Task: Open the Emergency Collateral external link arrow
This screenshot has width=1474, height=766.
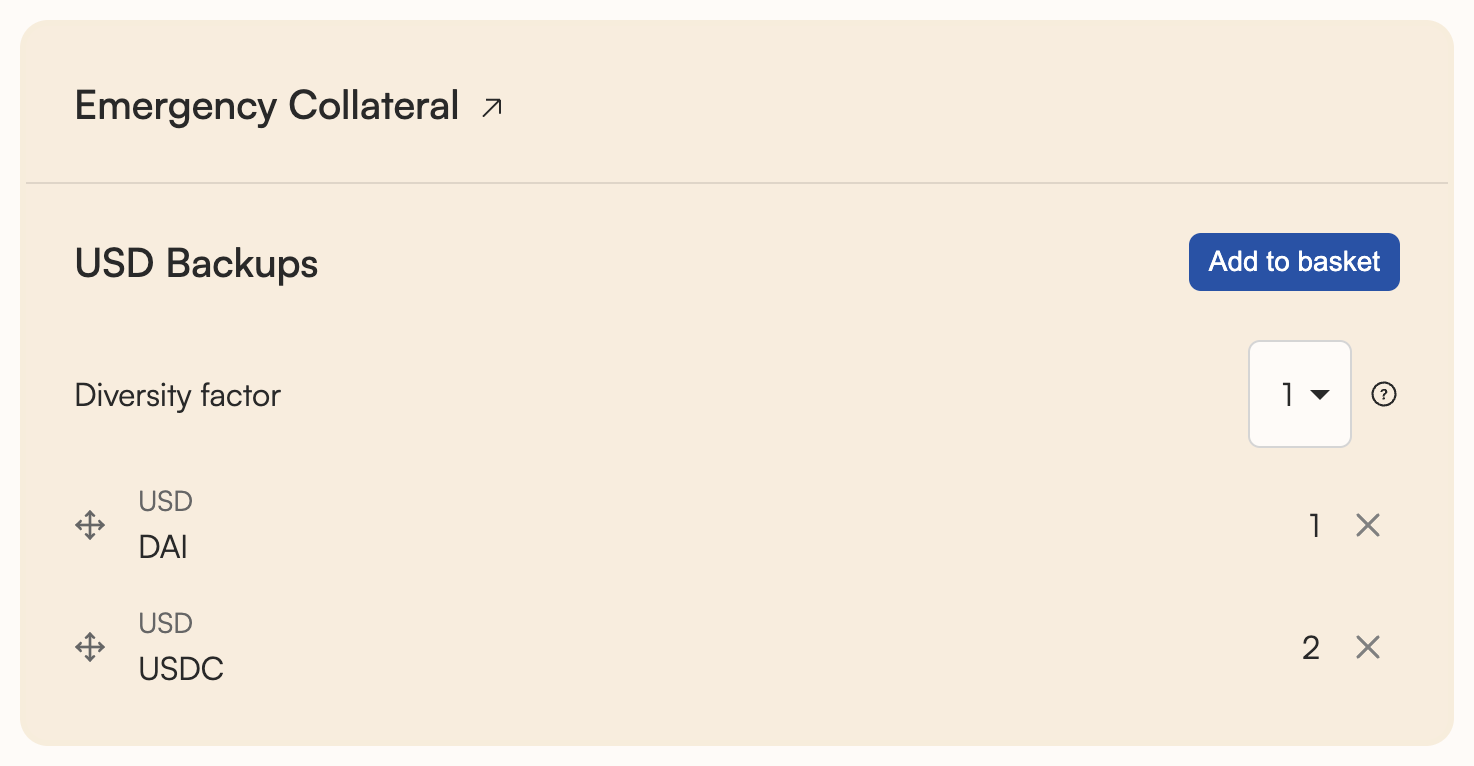Action: pos(491,108)
